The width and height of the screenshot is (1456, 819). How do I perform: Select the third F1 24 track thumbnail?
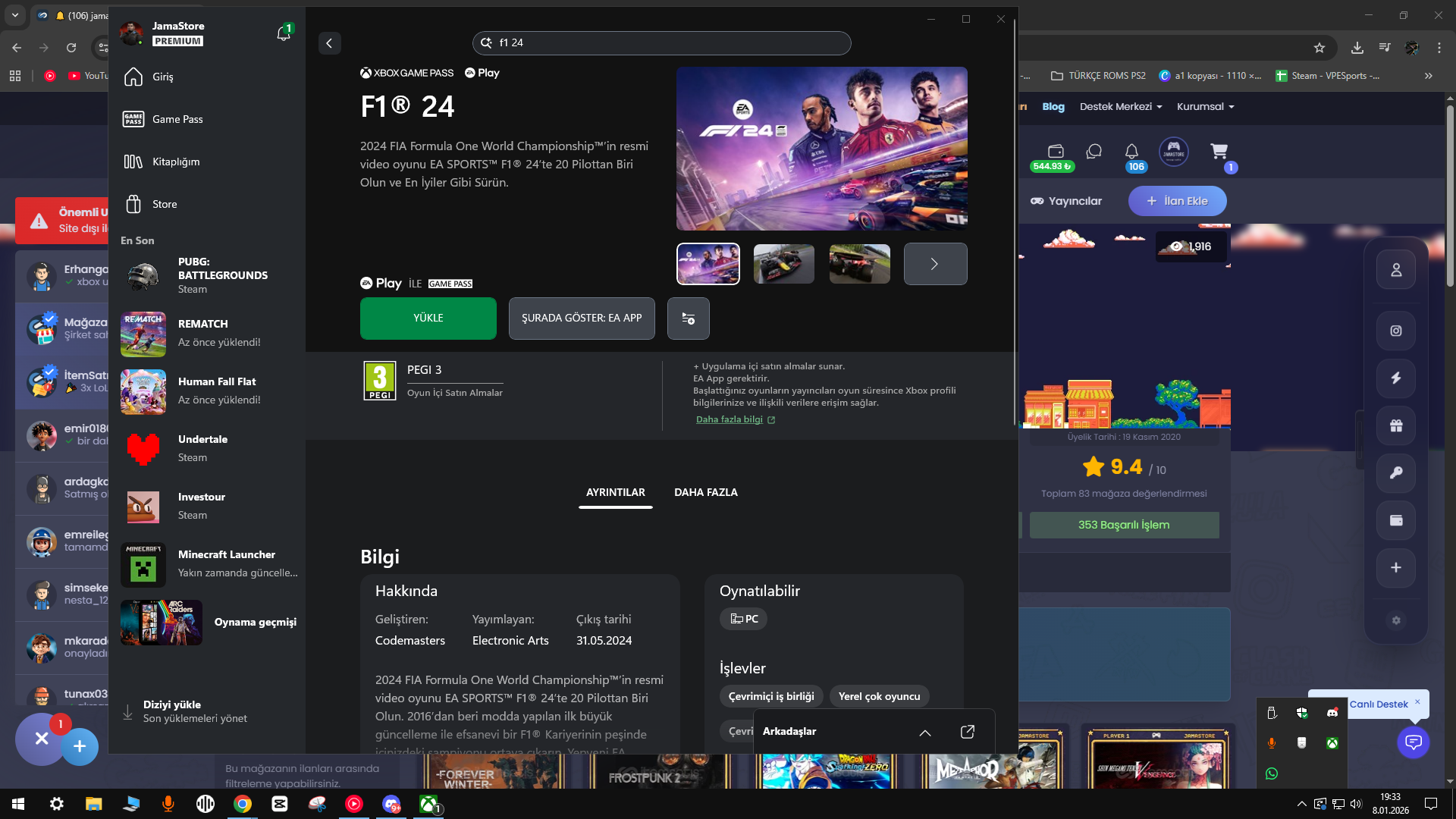(x=860, y=264)
